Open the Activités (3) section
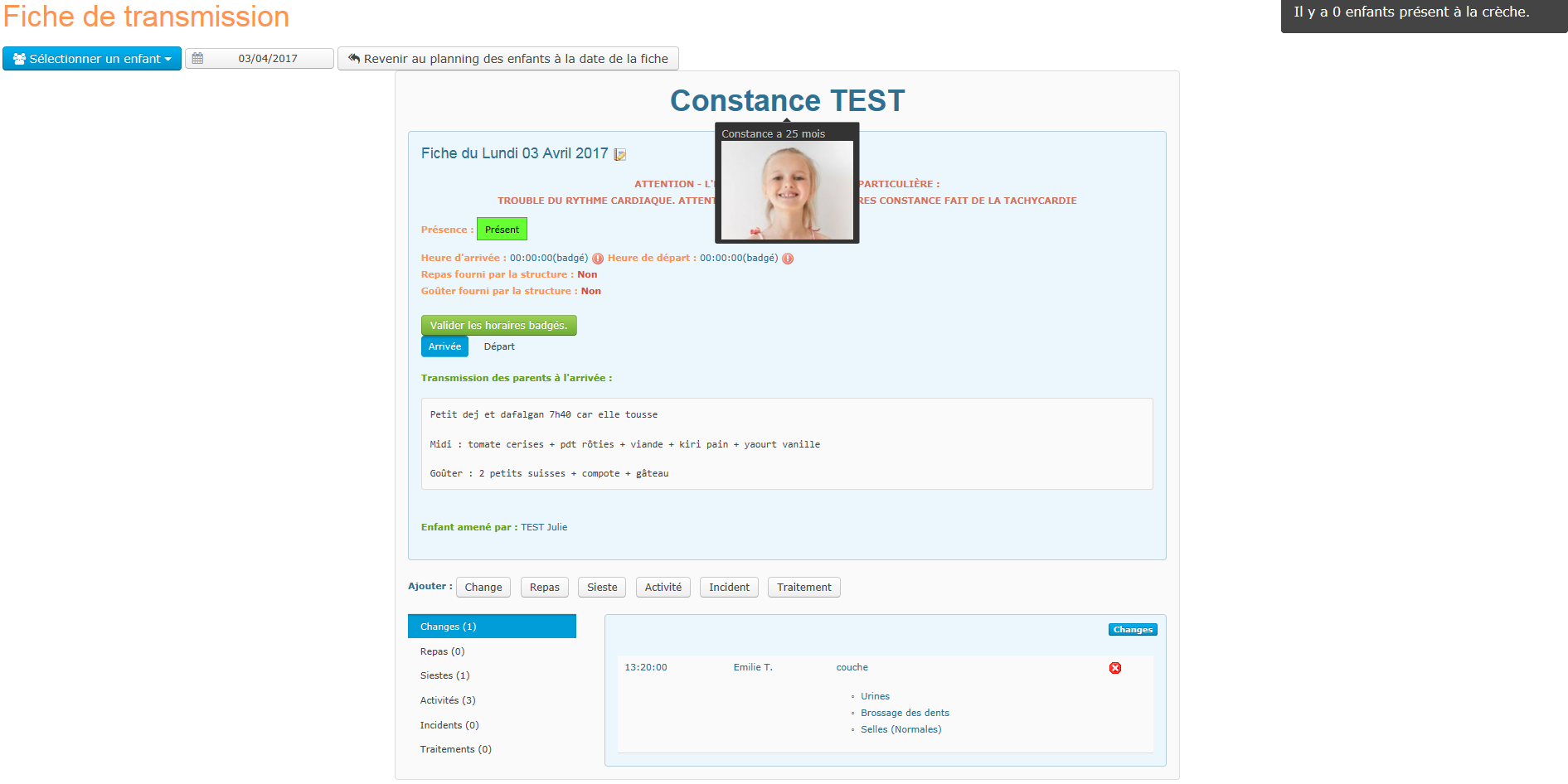The height and width of the screenshot is (784, 1568). pyautogui.click(x=448, y=700)
